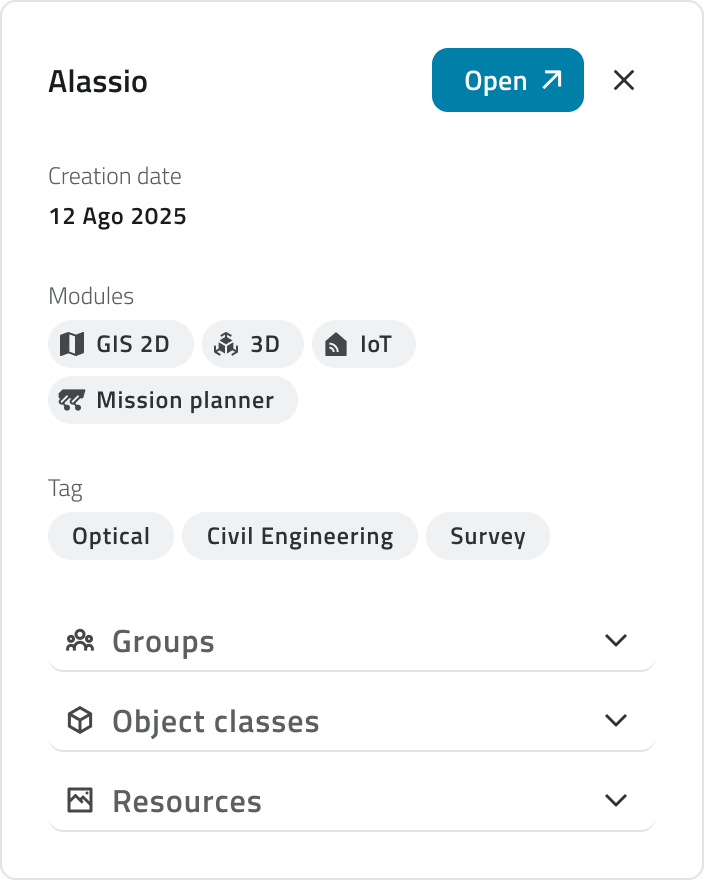Screen dimensions: 704x880
Task: Click the Resources image icon
Action: (x=80, y=801)
